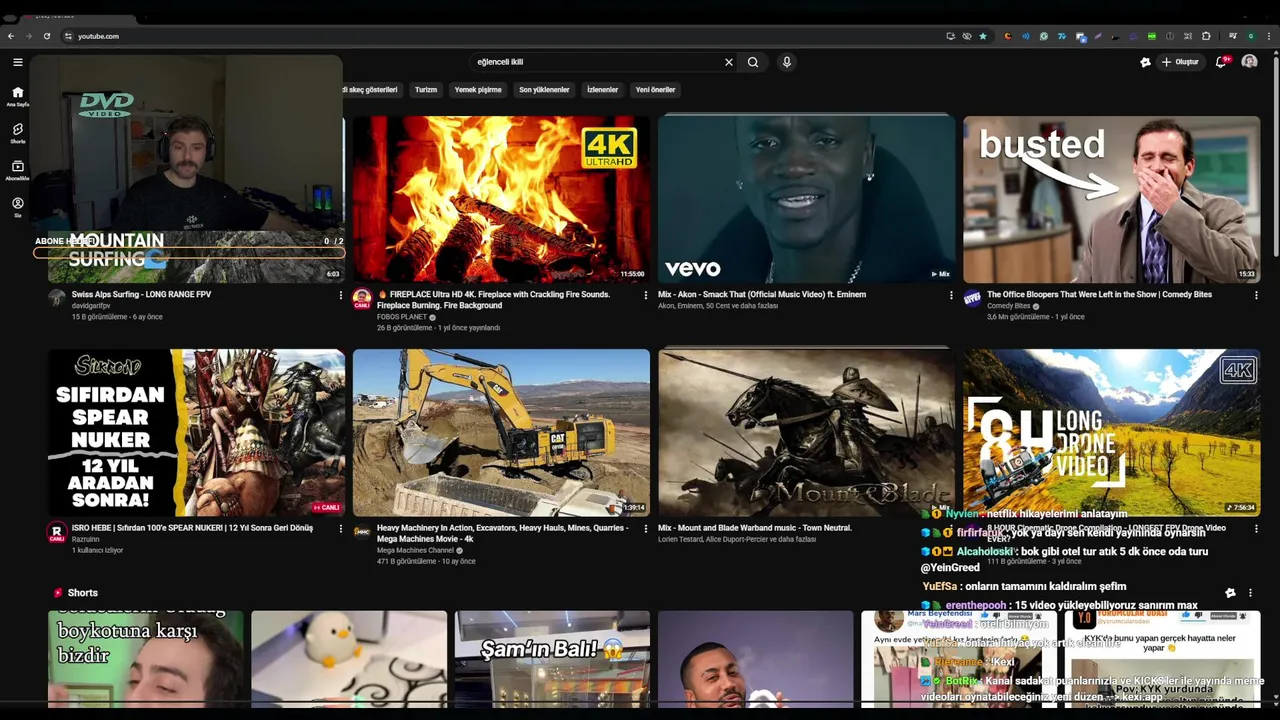Select the Turizm filter chip
The height and width of the screenshot is (720, 1280).
click(426, 90)
